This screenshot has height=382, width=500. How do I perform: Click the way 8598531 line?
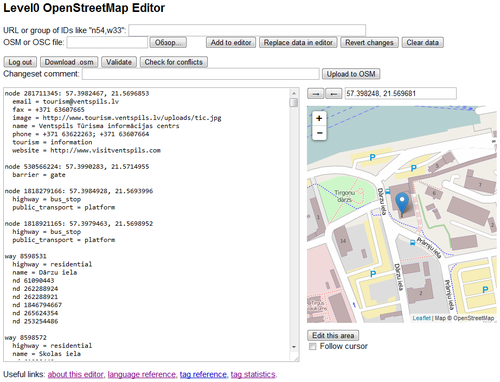pyautogui.click(x=25, y=256)
